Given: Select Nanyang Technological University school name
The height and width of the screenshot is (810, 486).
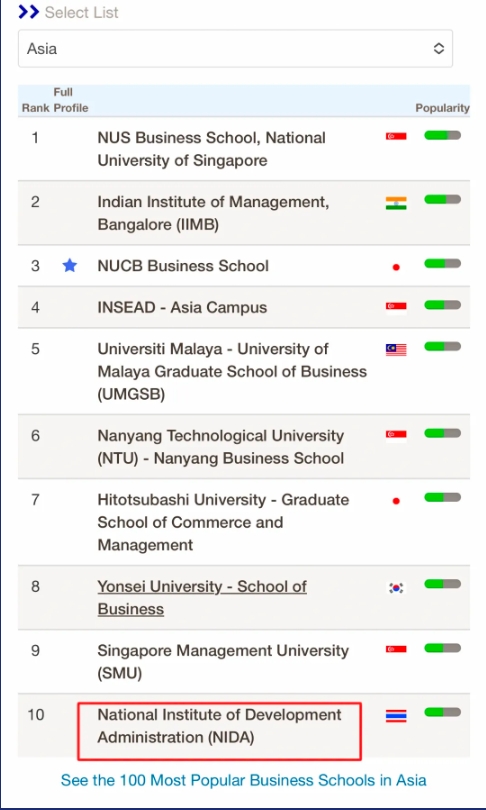Looking at the screenshot, I should [221, 447].
